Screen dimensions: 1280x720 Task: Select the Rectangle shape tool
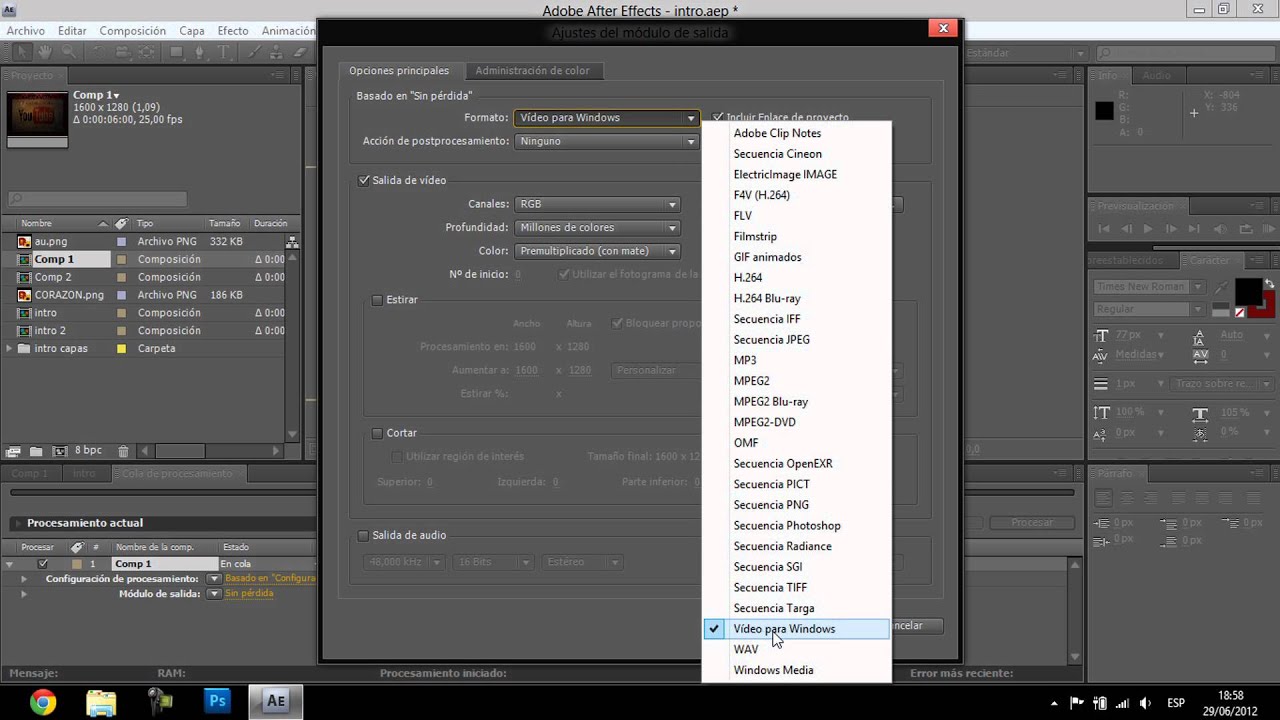click(x=177, y=52)
